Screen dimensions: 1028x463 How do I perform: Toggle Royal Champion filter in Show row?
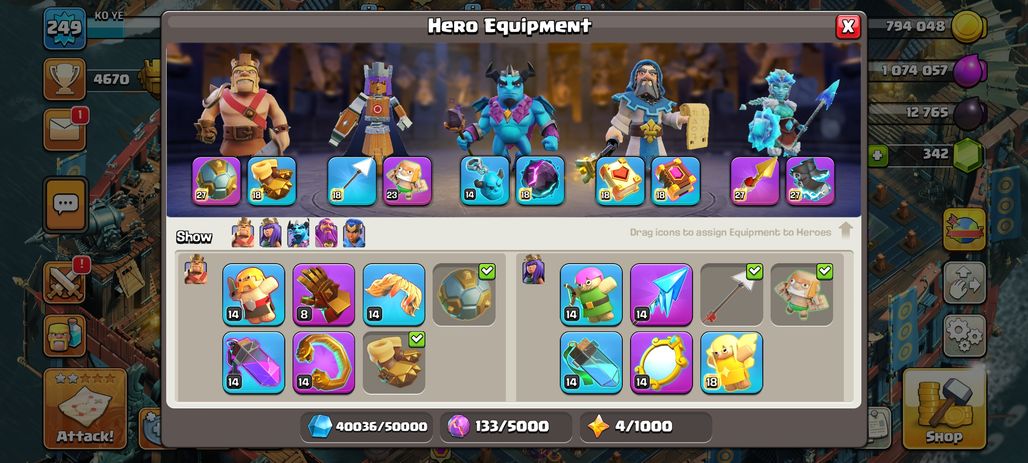point(354,233)
